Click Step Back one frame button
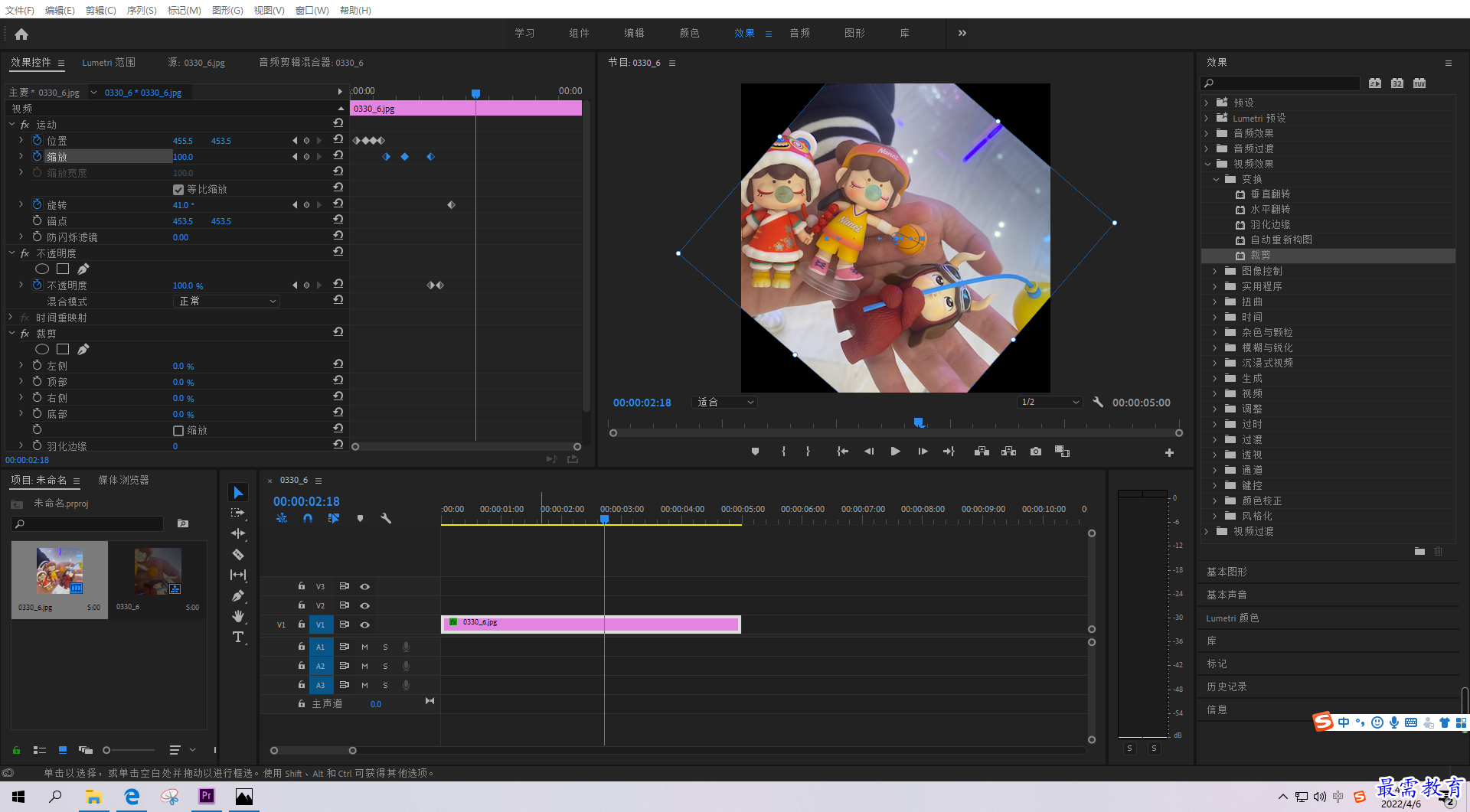This screenshot has height=812, width=1470. (869, 452)
